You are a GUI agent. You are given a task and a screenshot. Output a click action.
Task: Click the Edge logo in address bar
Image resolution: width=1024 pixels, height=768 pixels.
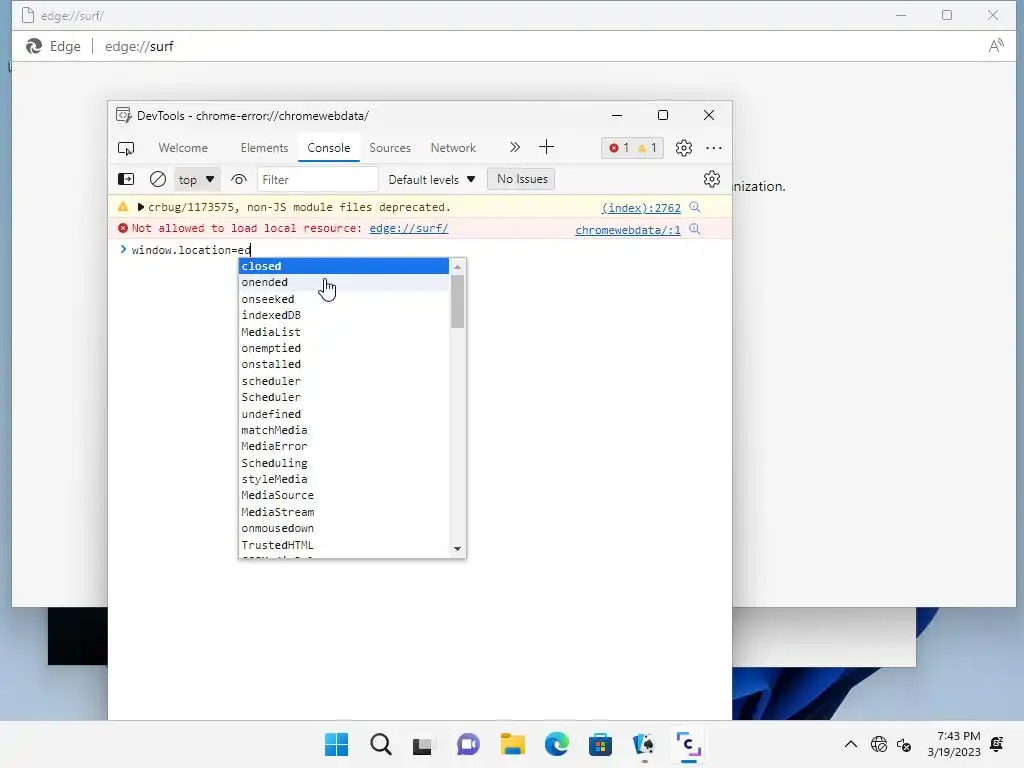tap(34, 46)
